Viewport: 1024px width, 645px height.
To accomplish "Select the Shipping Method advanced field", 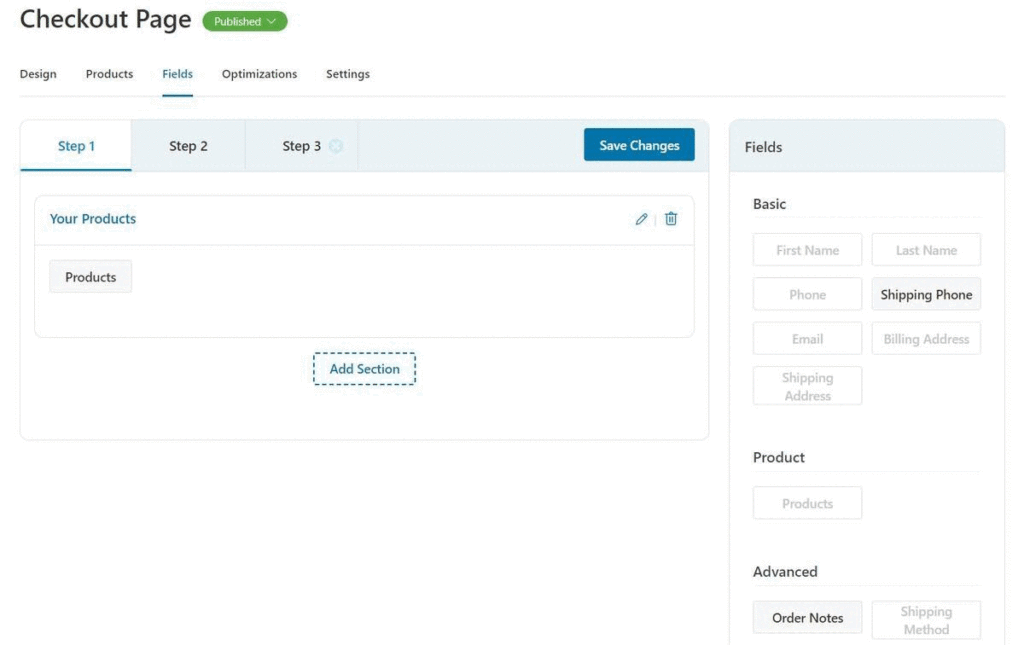I will (x=926, y=620).
